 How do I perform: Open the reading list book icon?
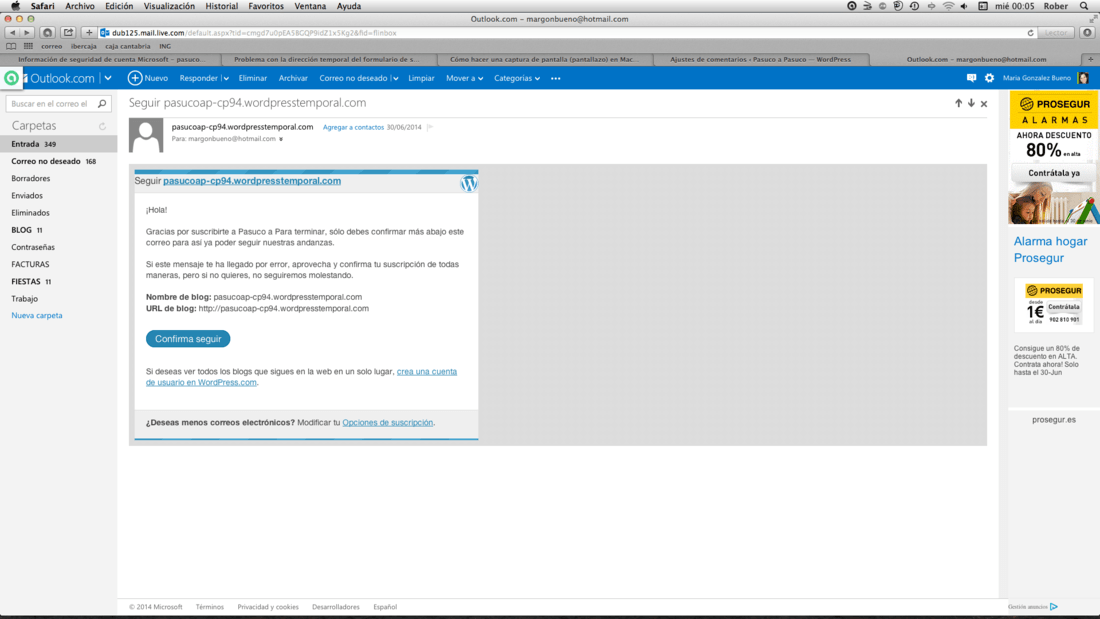(11, 46)
